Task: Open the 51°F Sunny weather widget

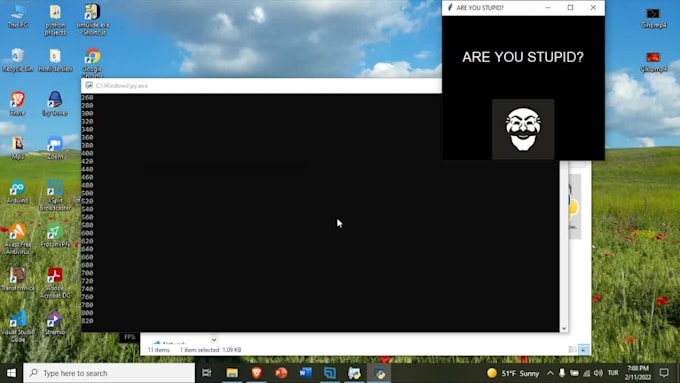Action: (513, 373)
